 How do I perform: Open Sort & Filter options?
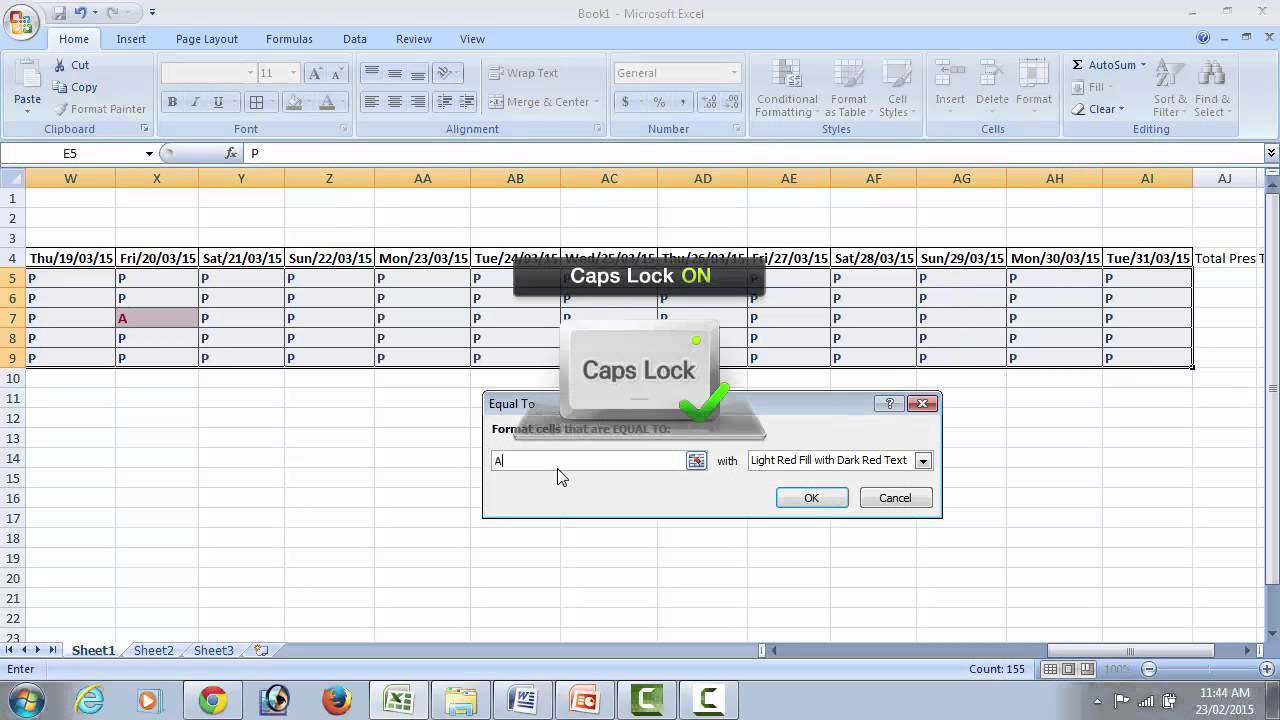pyautogui.click(x=1170, y=88)
